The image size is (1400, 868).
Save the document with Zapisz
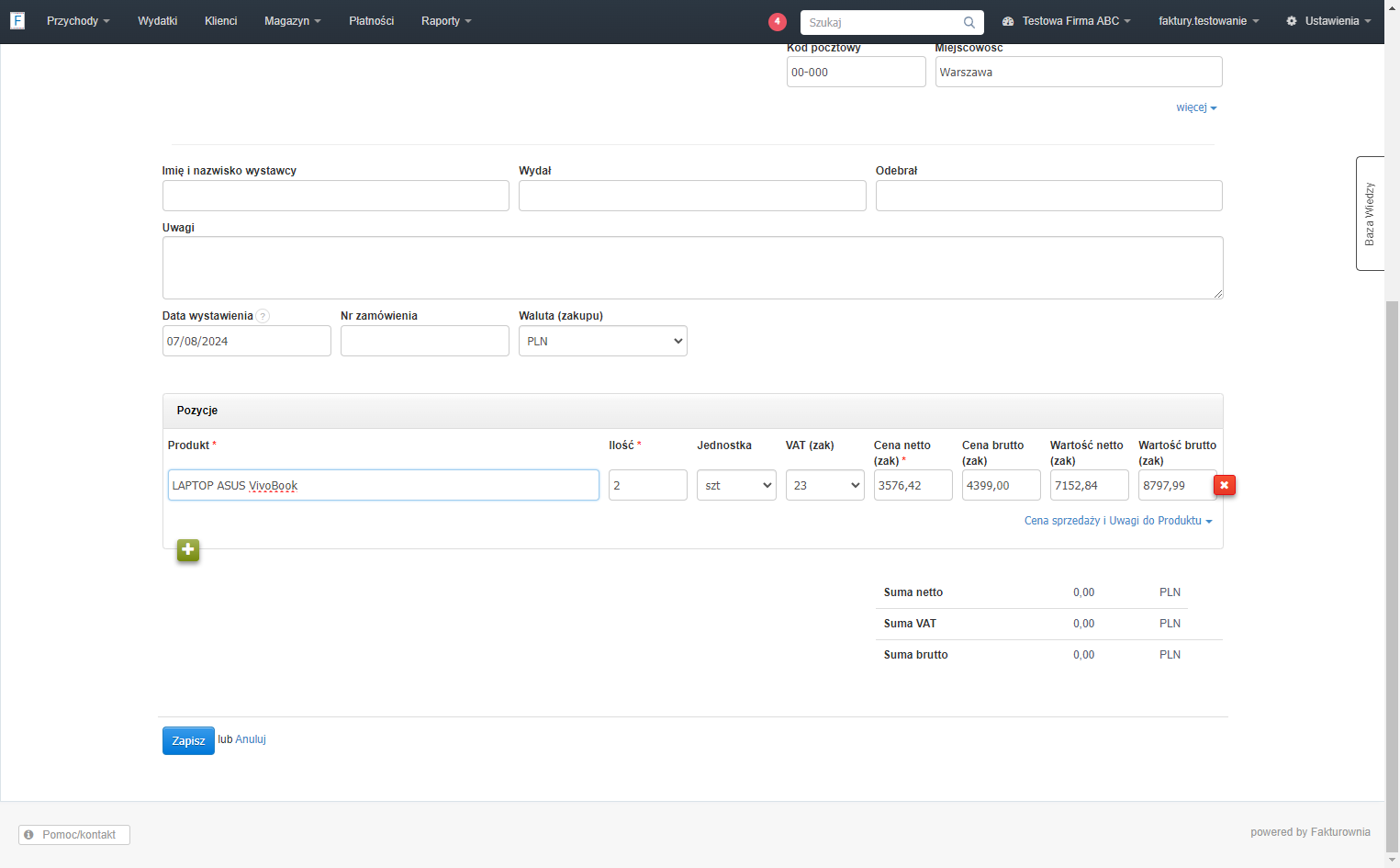(x=188, y=740)
